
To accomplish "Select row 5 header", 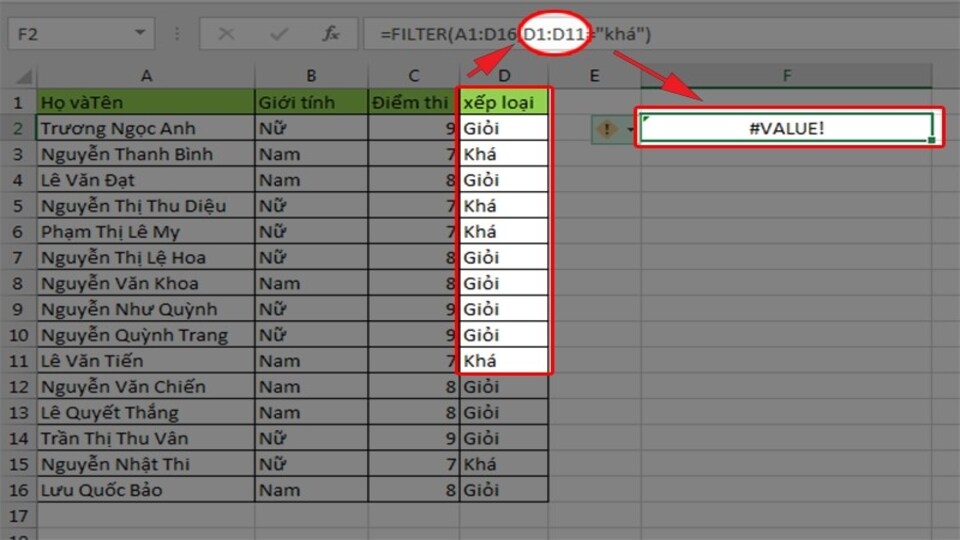I will [x=18, y=206].
